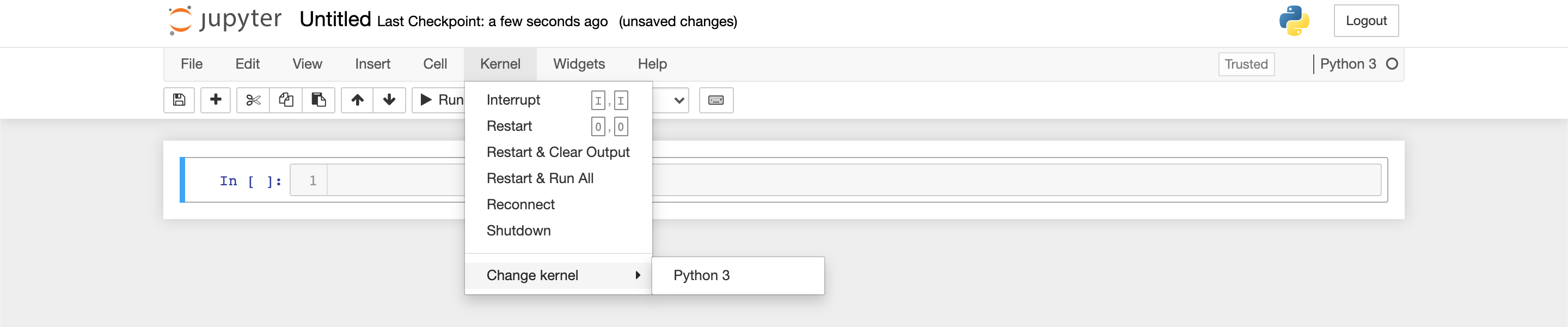Viewport: 1568px width, 327px height.
Task: Paste cells below using the clipboard icon
Action: click(319, 100)
